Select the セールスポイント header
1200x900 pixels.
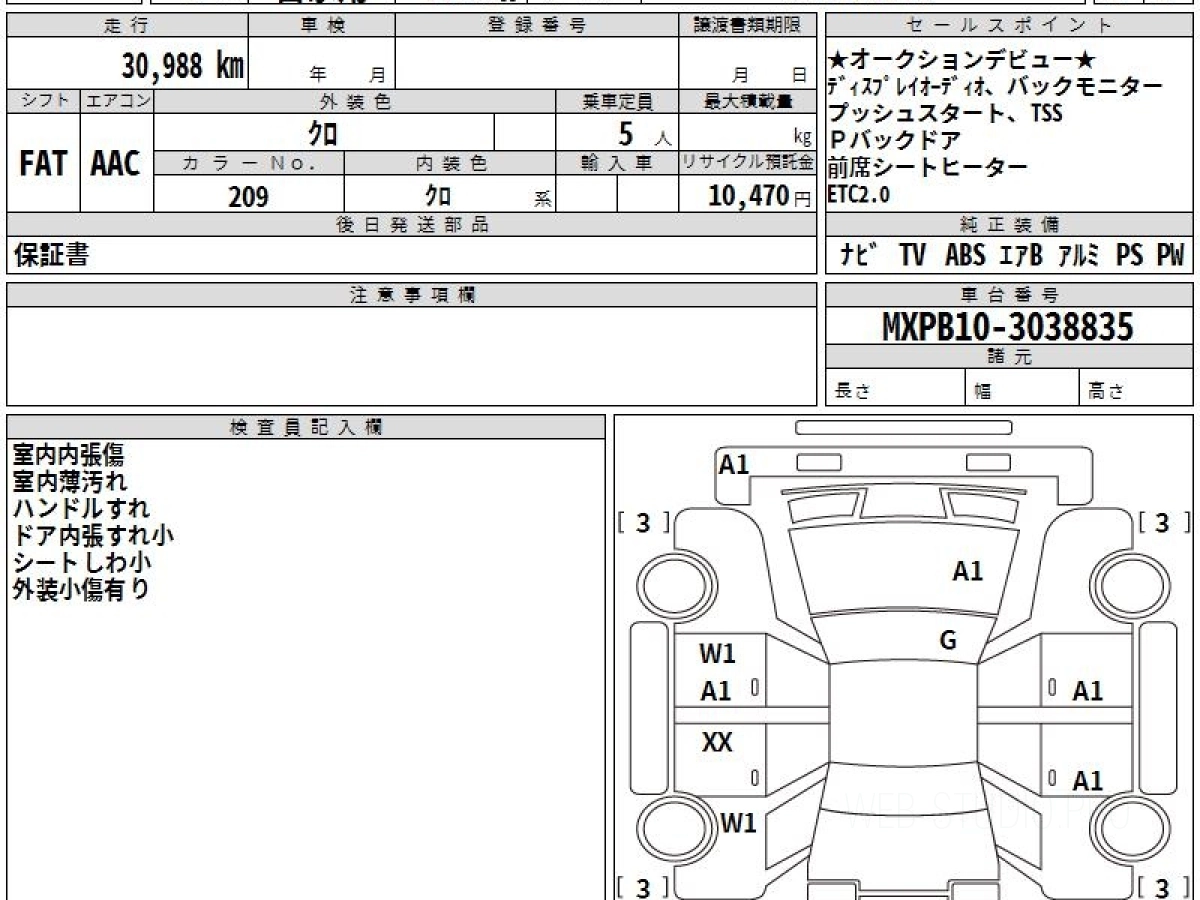[x=1009, y=26]
